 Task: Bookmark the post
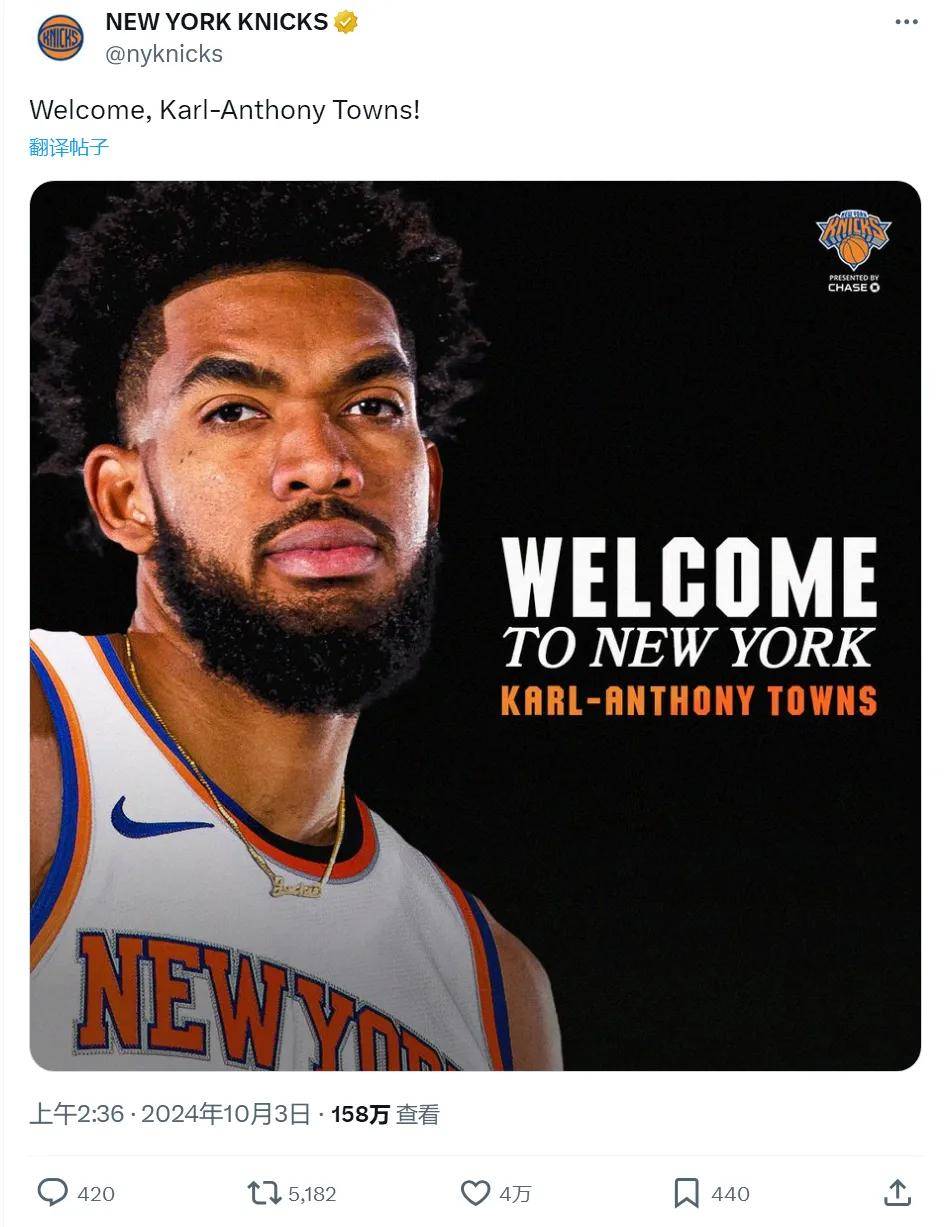(686, 1192)
